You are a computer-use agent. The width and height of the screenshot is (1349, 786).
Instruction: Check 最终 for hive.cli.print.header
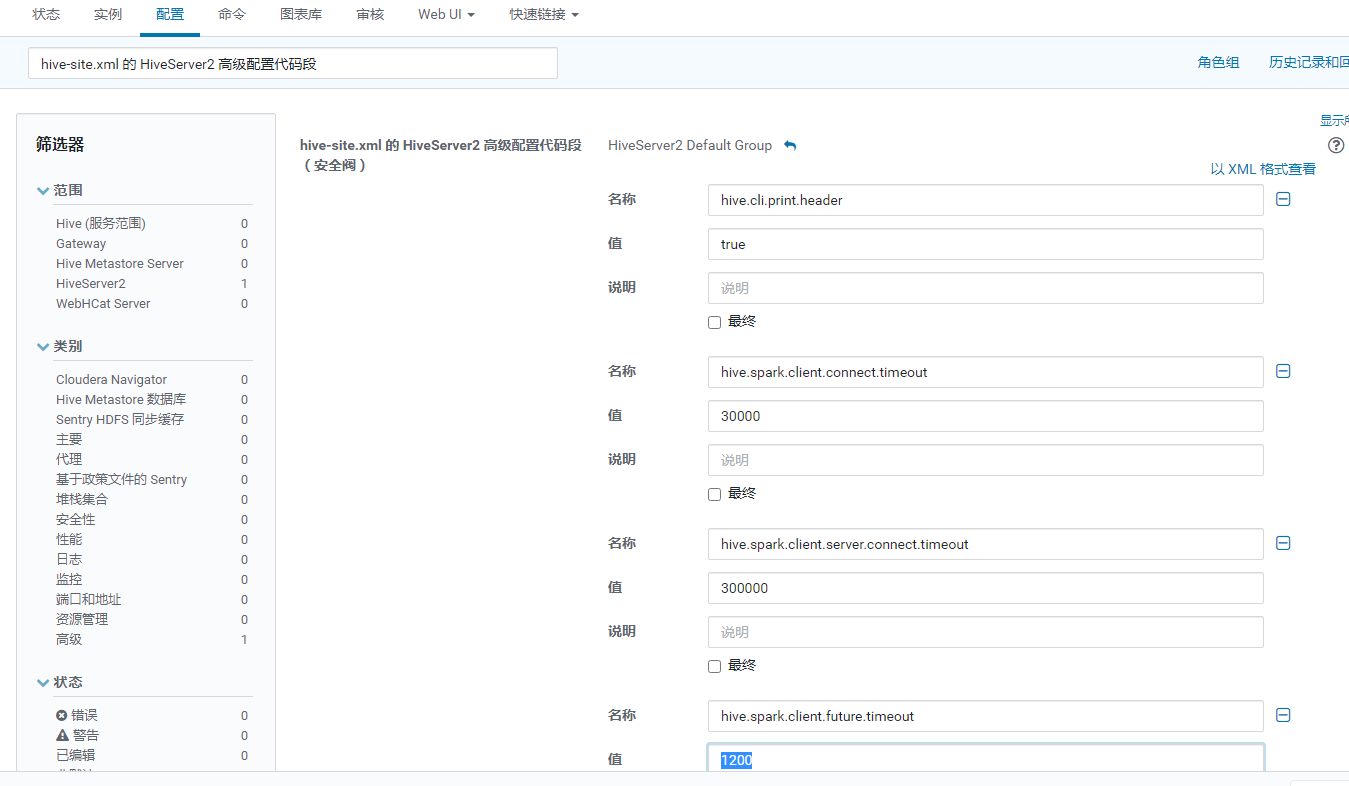[x=714, y=321]
